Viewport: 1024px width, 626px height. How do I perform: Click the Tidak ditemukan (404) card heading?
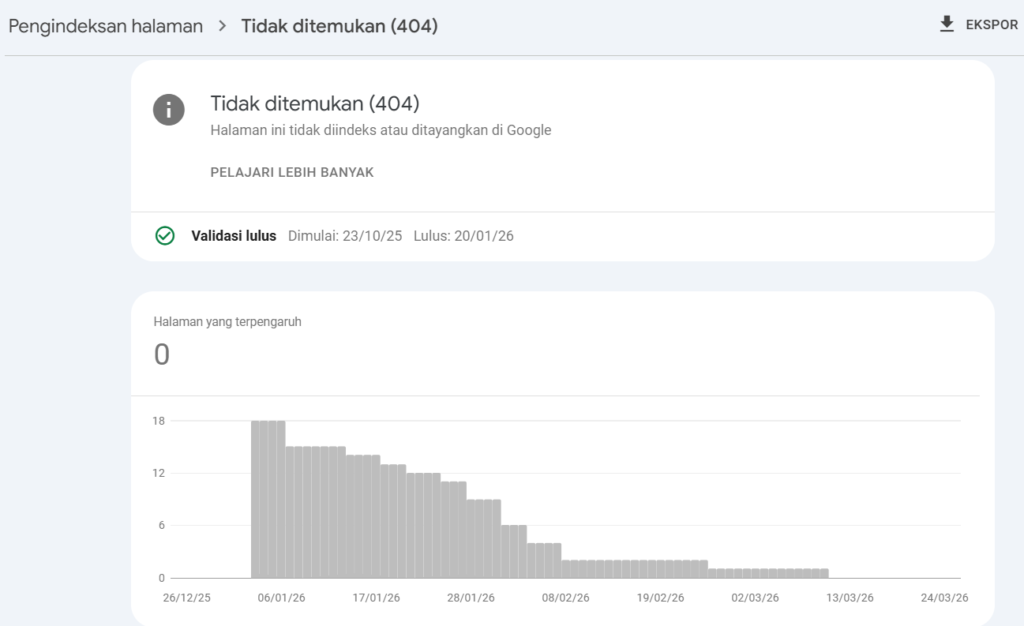click(x=315, y=103)
